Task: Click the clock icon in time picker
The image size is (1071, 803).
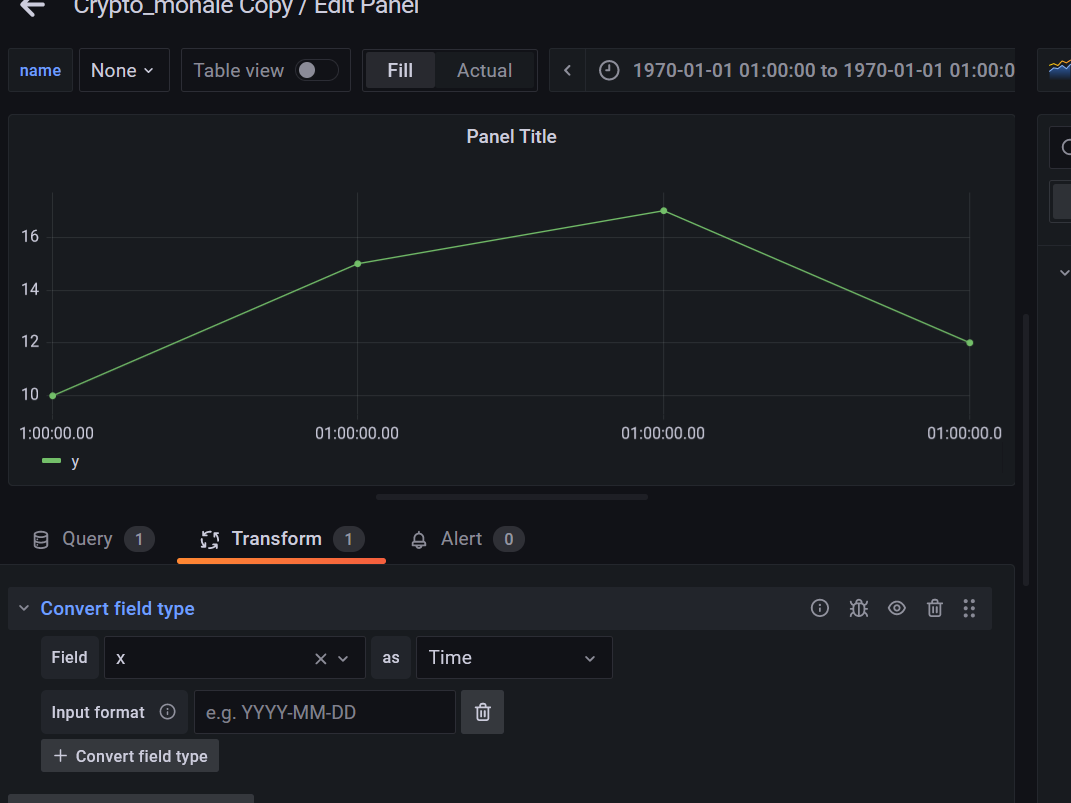Action: [x=609, y=70]
